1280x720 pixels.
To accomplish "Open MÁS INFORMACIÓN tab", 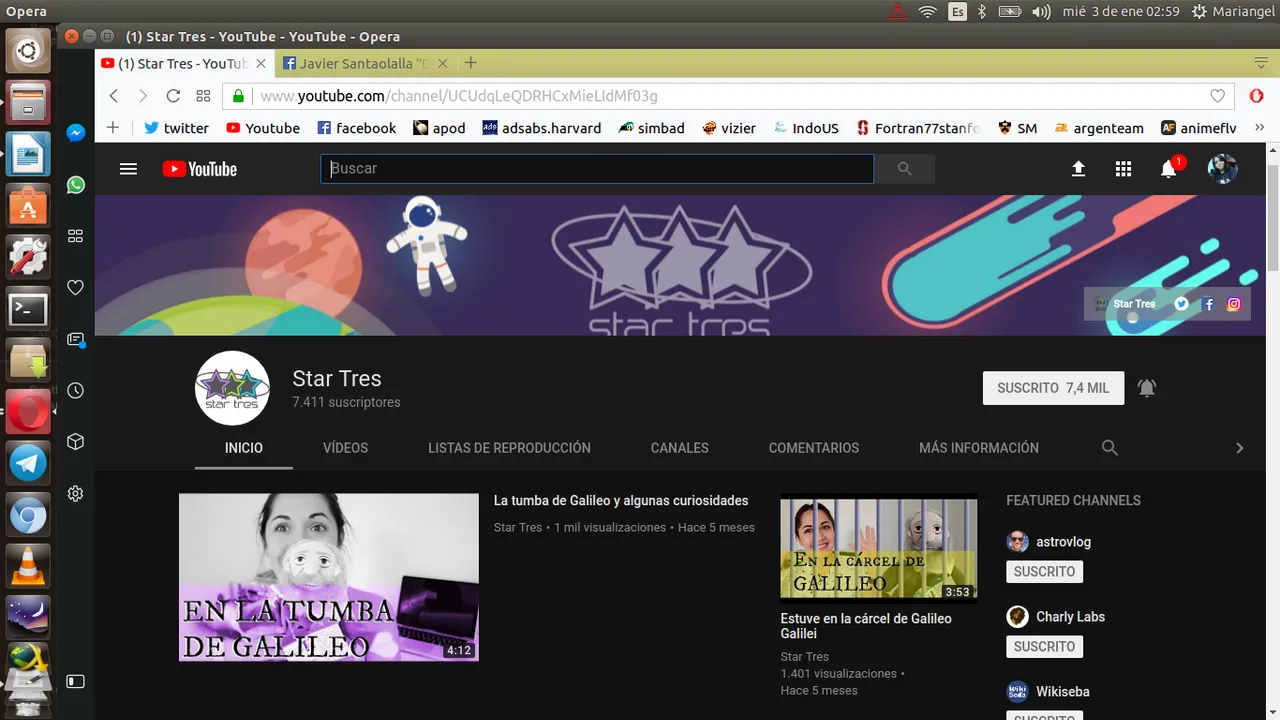I will click(x=979, y=448).
